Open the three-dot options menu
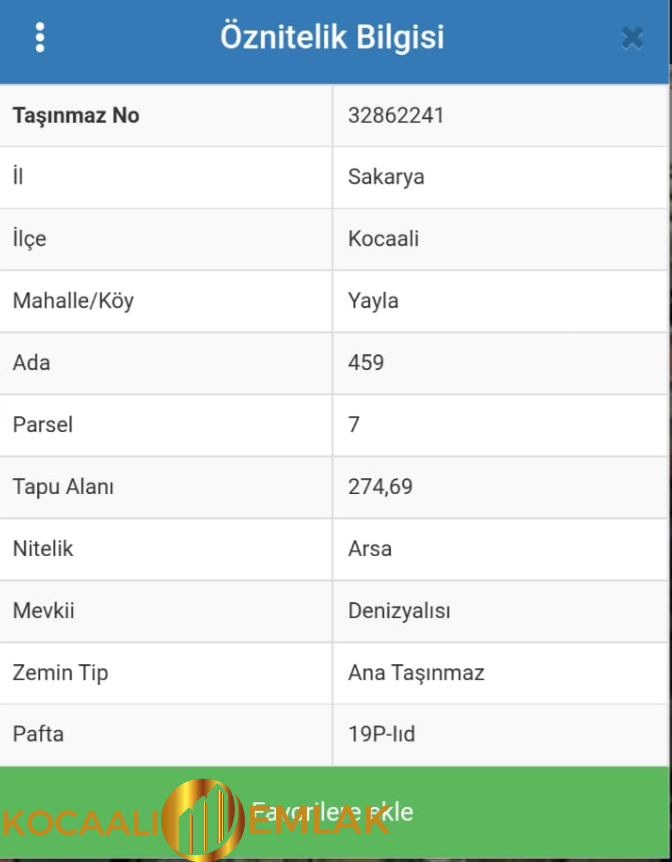Image resolution: width=672 pixels, height=862 pixels. [39, 36]
